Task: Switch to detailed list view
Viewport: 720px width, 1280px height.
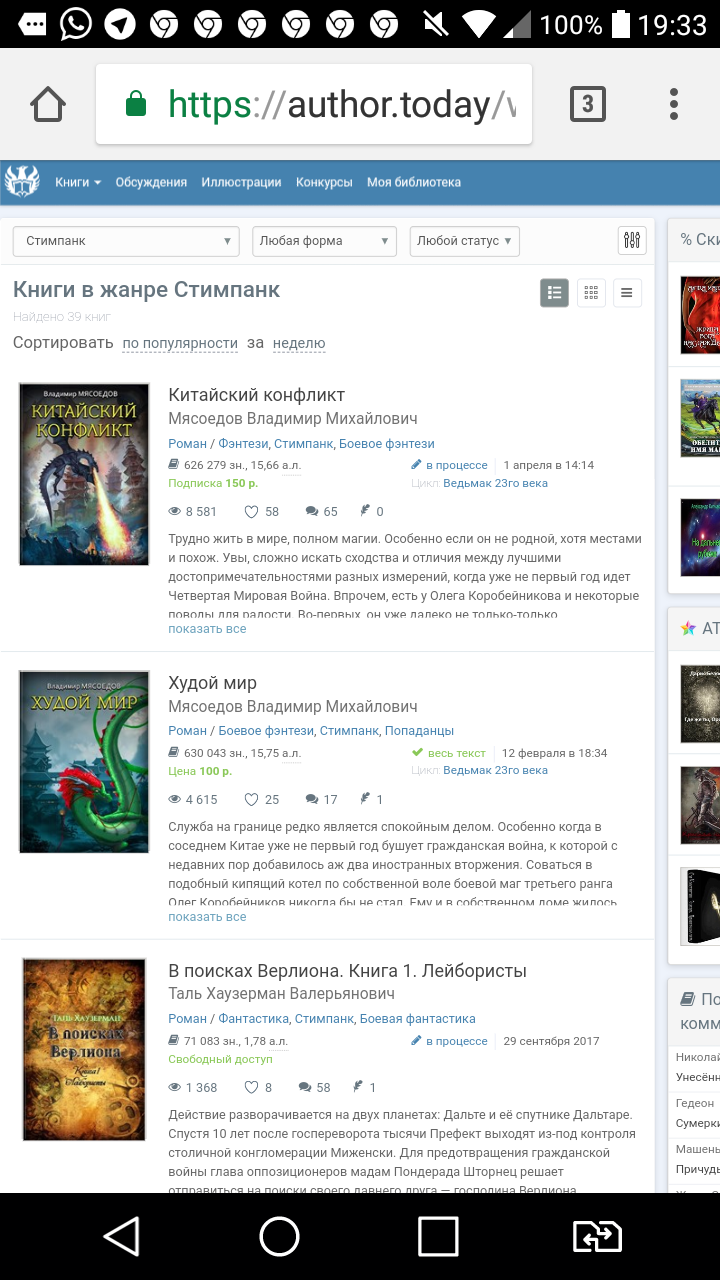Action: coord(555,293)
